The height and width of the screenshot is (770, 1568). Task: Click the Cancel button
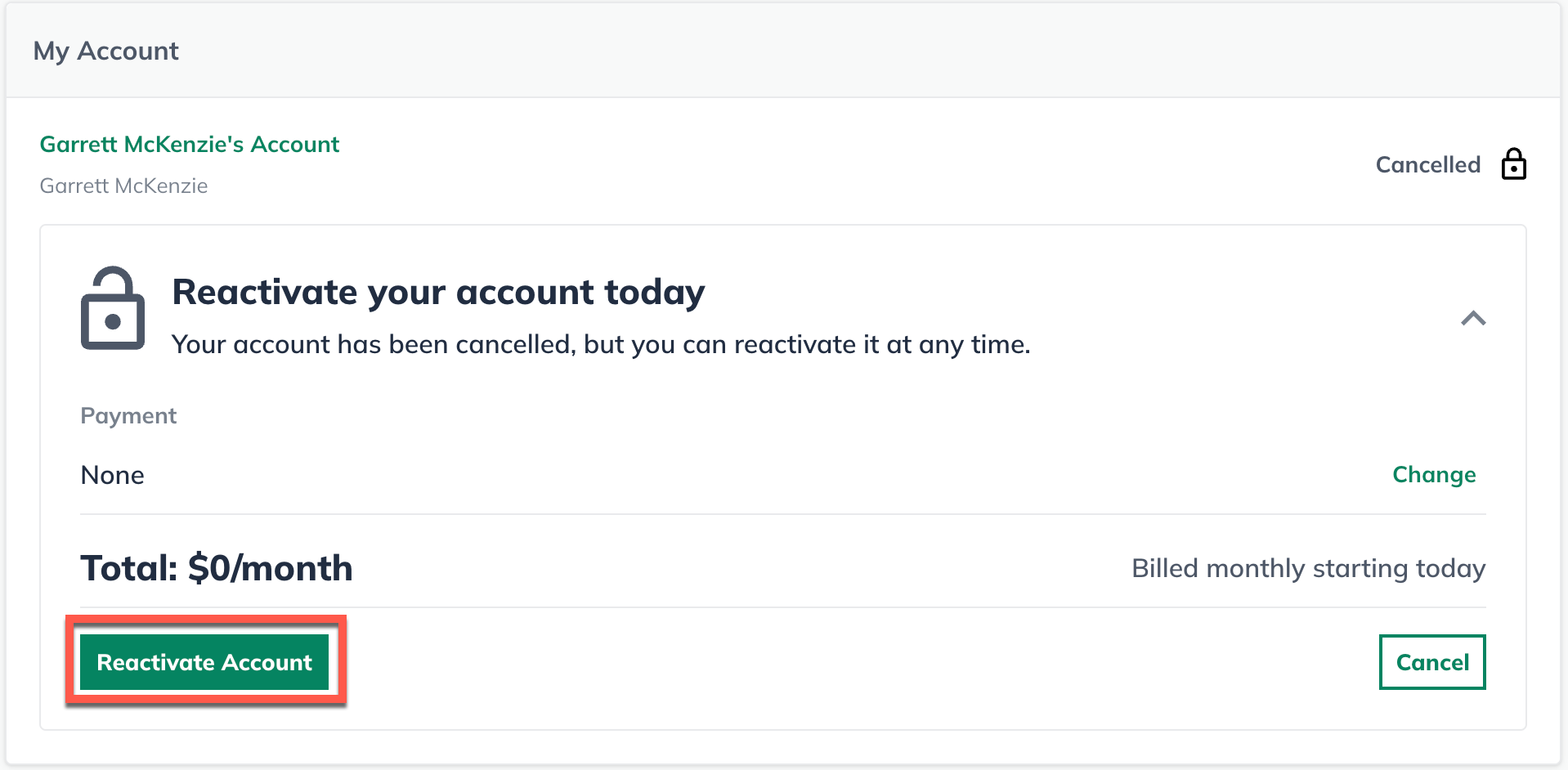[x=1431, y=662]
